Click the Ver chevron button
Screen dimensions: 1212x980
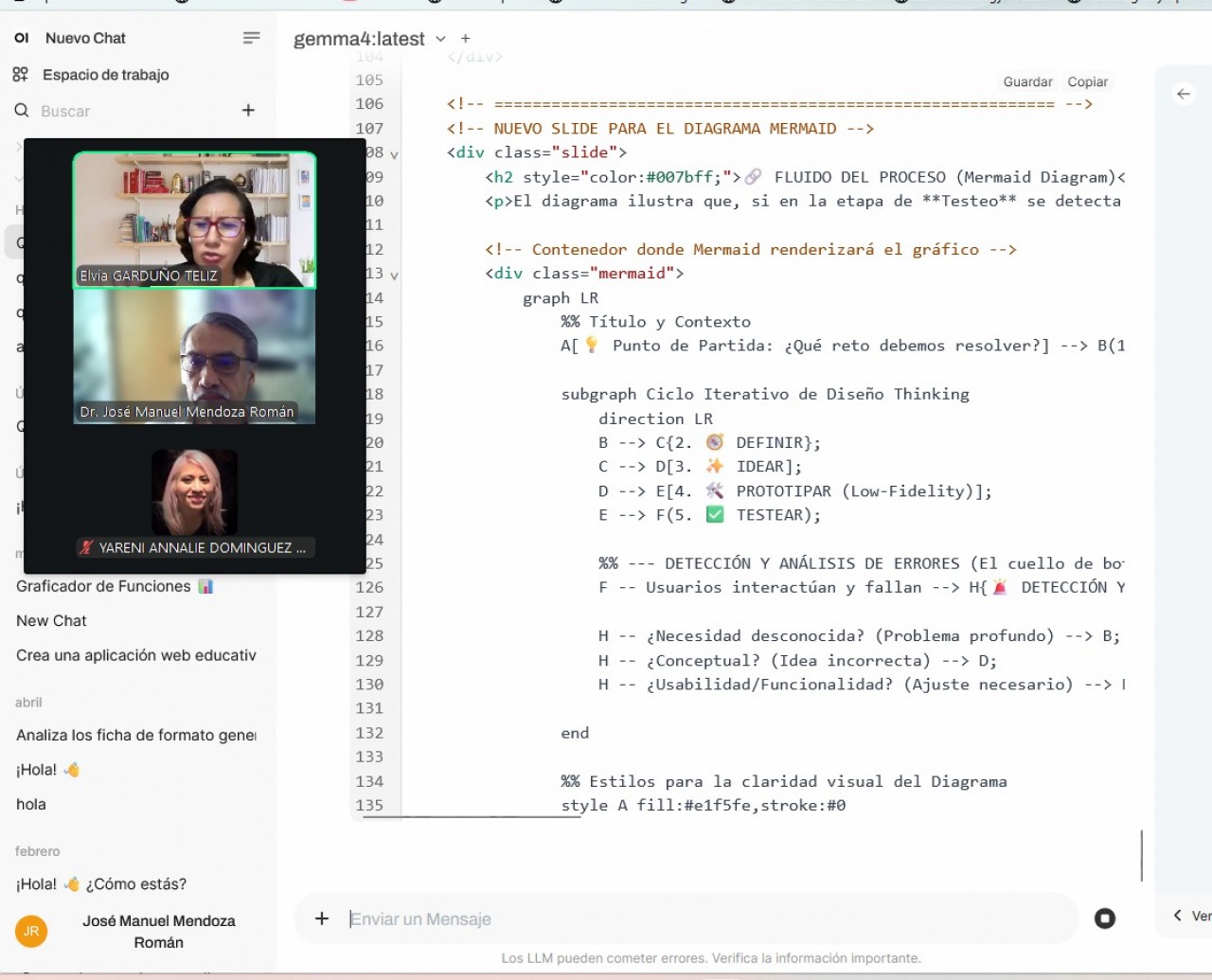pyautogui.click(x=1191, y=916)
